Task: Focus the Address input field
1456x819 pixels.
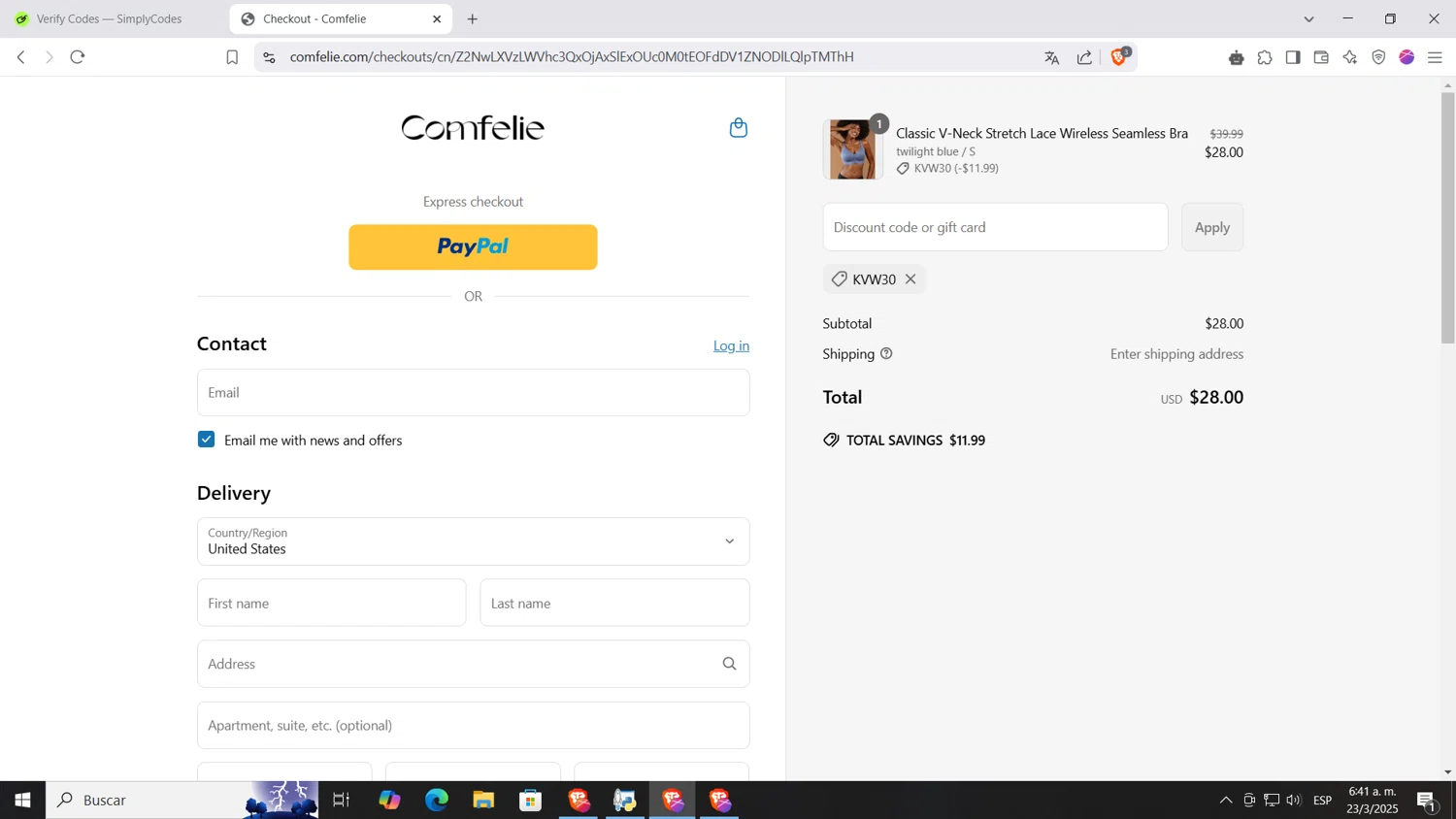Action: (473, 664)
